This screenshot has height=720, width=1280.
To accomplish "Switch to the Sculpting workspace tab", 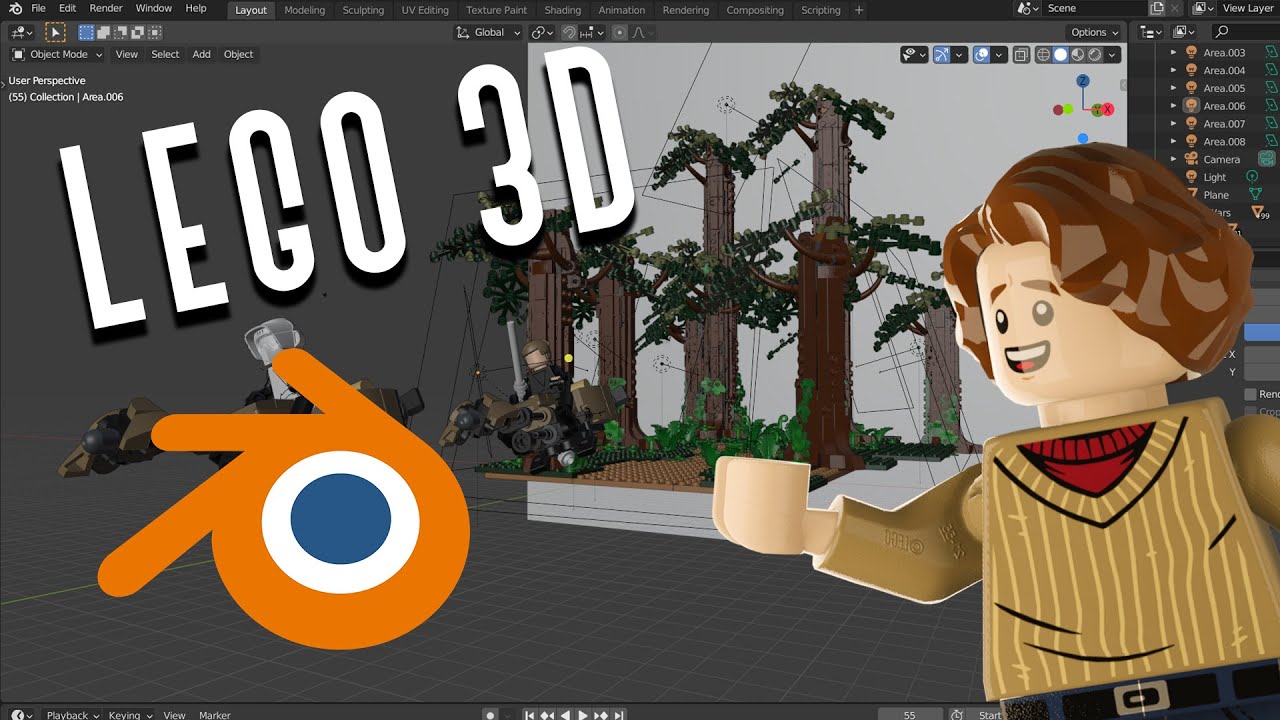I will click(363, 10).
